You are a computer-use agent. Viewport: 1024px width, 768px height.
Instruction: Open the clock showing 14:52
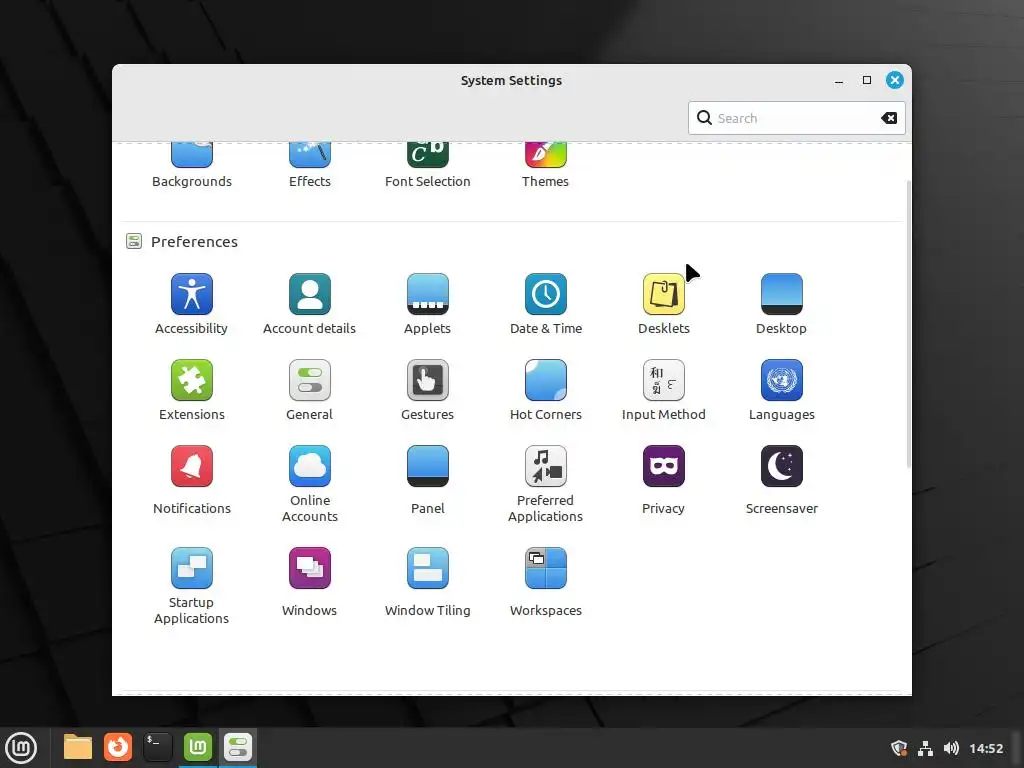pyautogui.click(x=985, y=748)
